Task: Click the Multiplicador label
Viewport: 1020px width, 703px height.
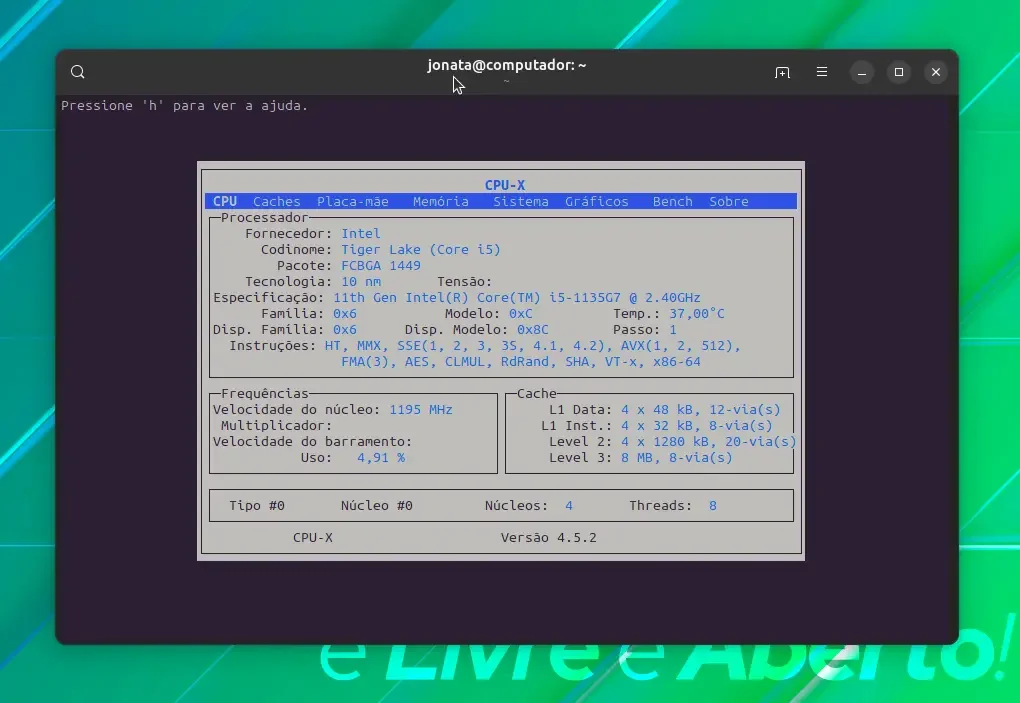Action: coord(276,426)
